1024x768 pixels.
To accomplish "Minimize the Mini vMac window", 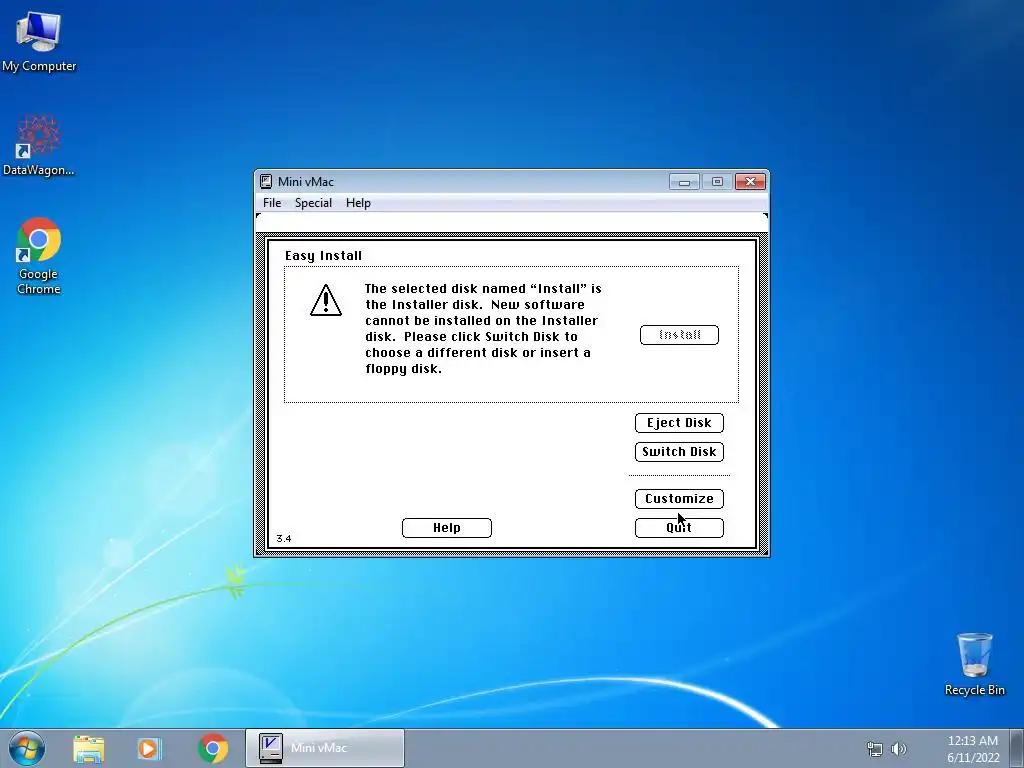I will [x=684, y=182].
